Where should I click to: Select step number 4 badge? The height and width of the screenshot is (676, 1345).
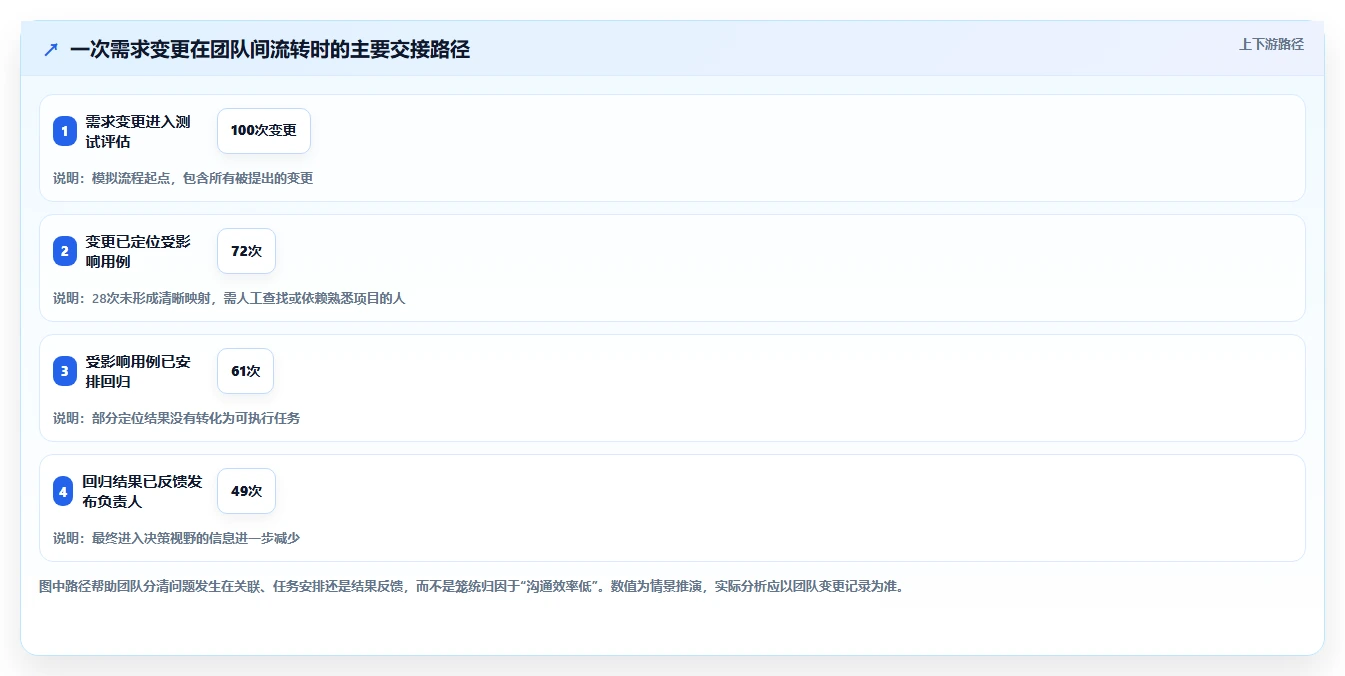pos(64,491)
